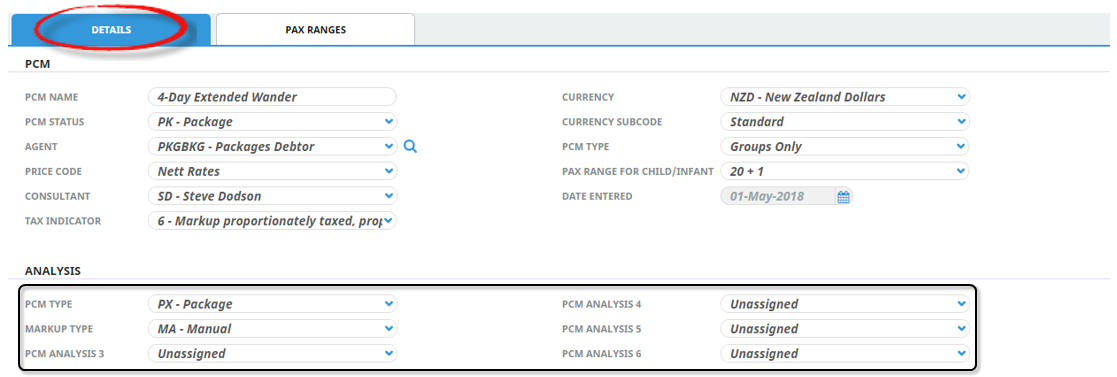Click the Date Entered field
Screen dimensions: 1117x377
(x=777, y=196)
